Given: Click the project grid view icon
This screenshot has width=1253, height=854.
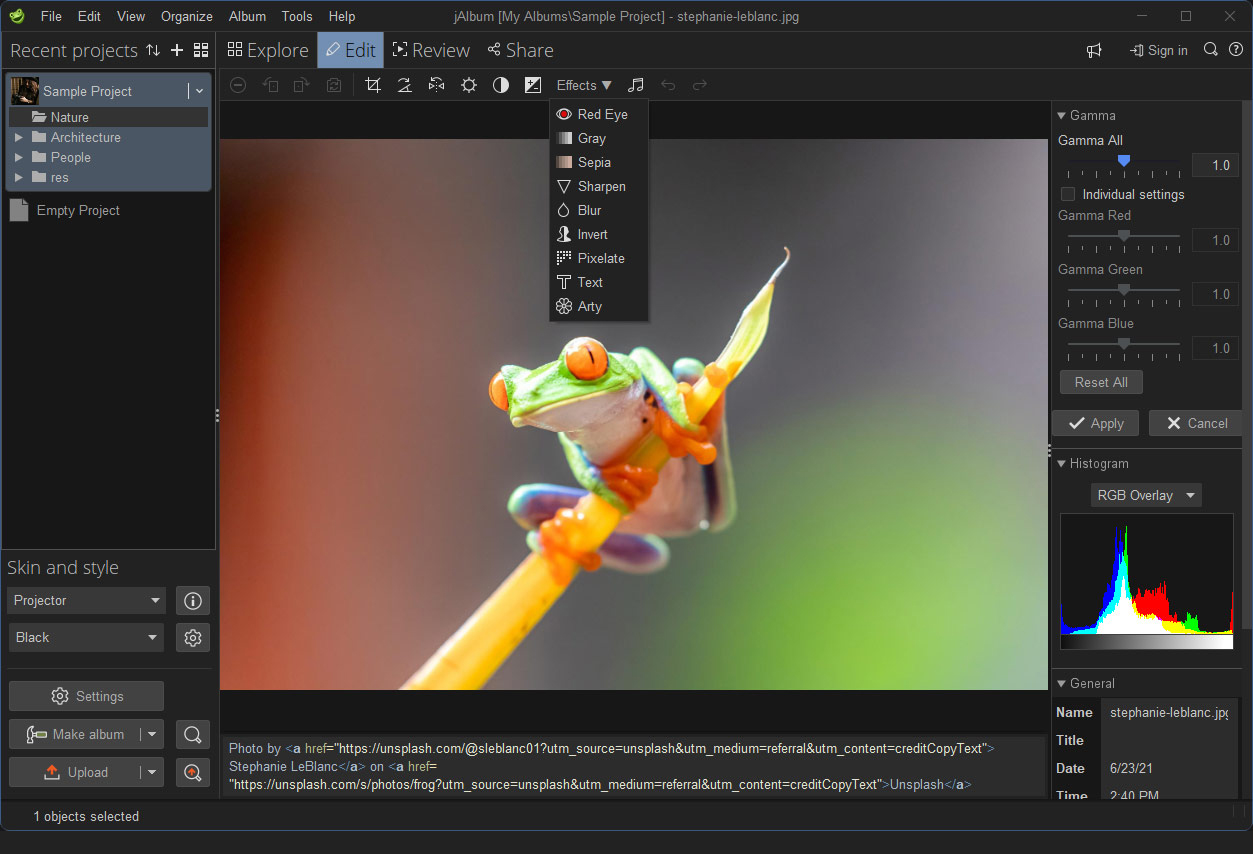Looking at the screenshot, I should click(201, 50).
